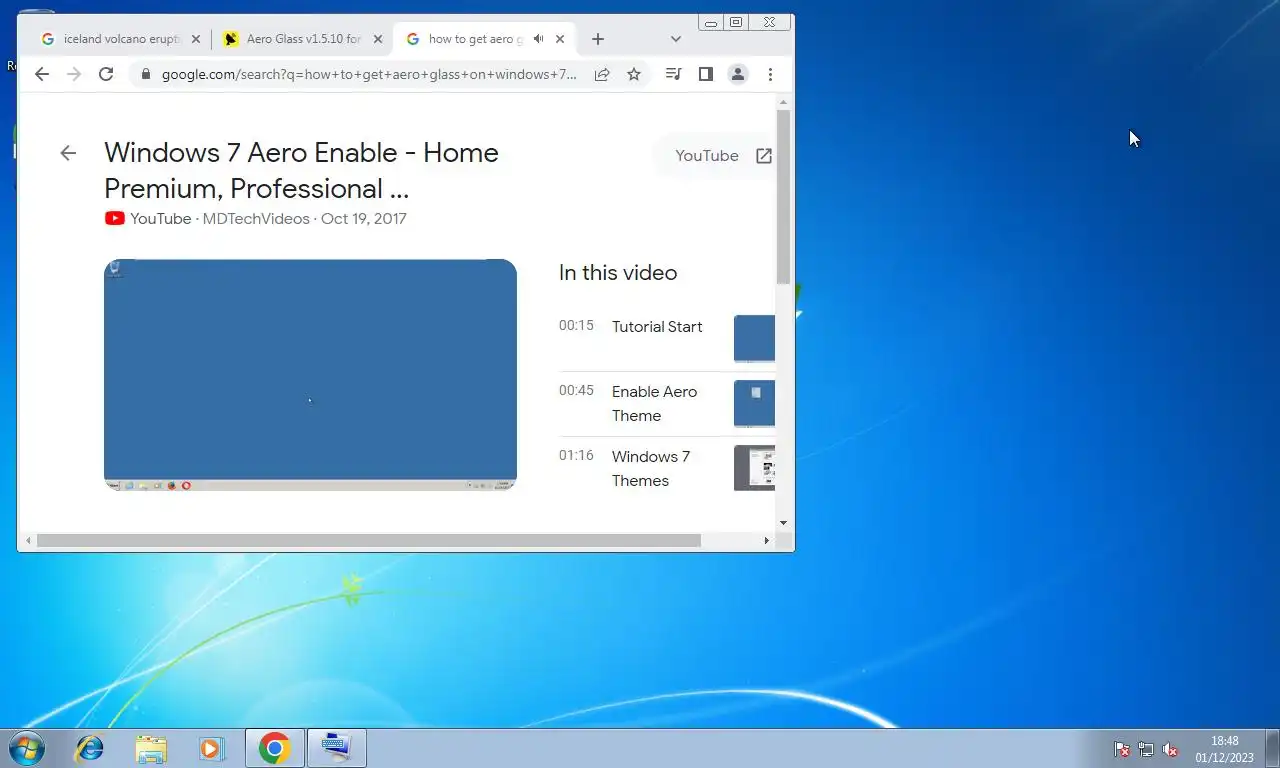Viewport: 1280px width, 768px height.
Task: Click the greyed forward navigation arrow
Action: click(x=73, y=74)
